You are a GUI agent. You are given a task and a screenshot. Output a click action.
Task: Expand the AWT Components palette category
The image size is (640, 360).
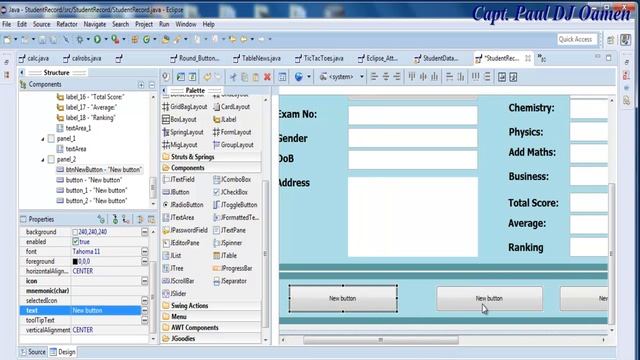coord(211,327)
